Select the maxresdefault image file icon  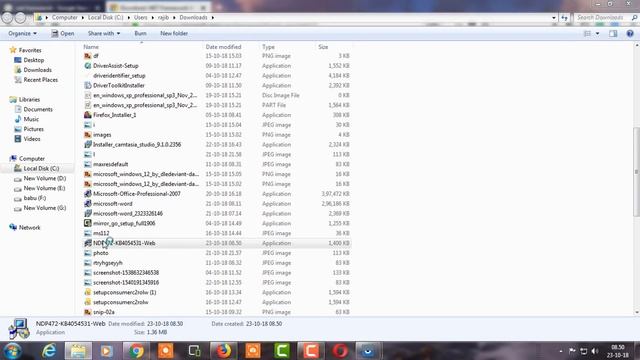[x=87, y=164]
